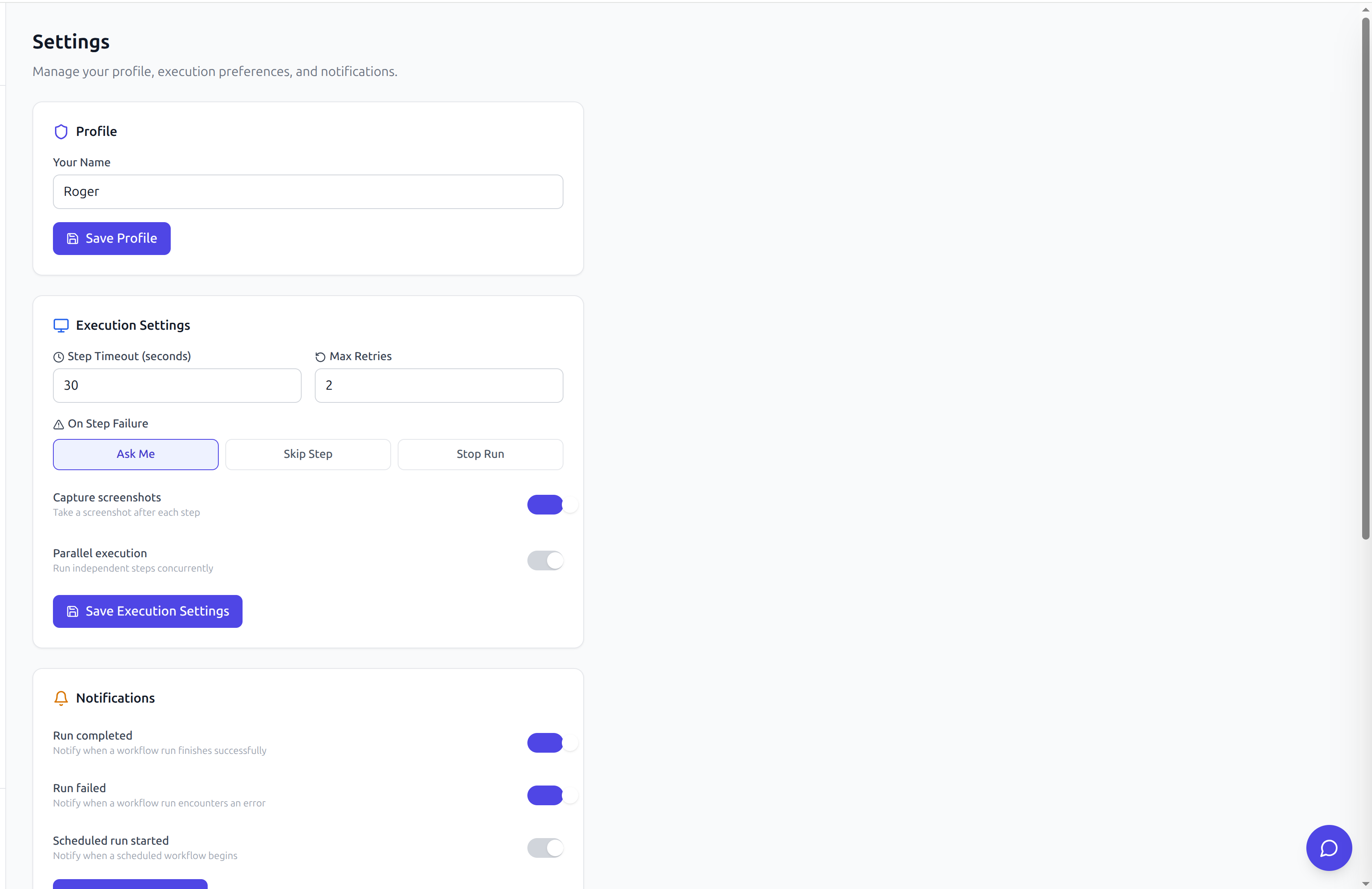Focus the Step Timeout seconds field
Viewport: 1372px width, 889px height.
[x=177, y=385]
